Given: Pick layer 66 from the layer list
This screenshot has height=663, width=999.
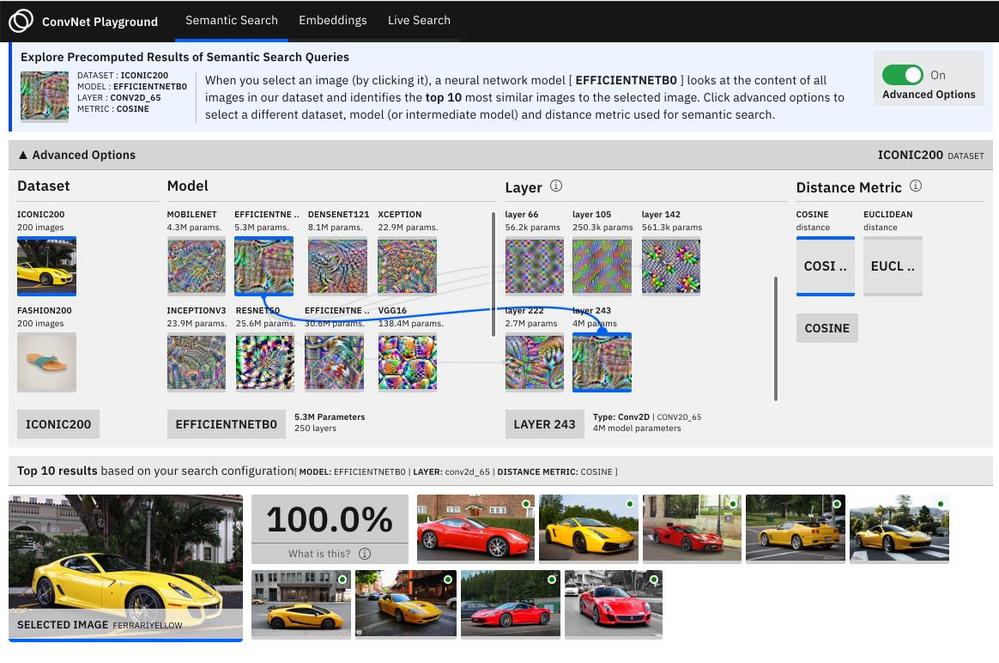Looking at the screenshot, I should click(534, 265).
